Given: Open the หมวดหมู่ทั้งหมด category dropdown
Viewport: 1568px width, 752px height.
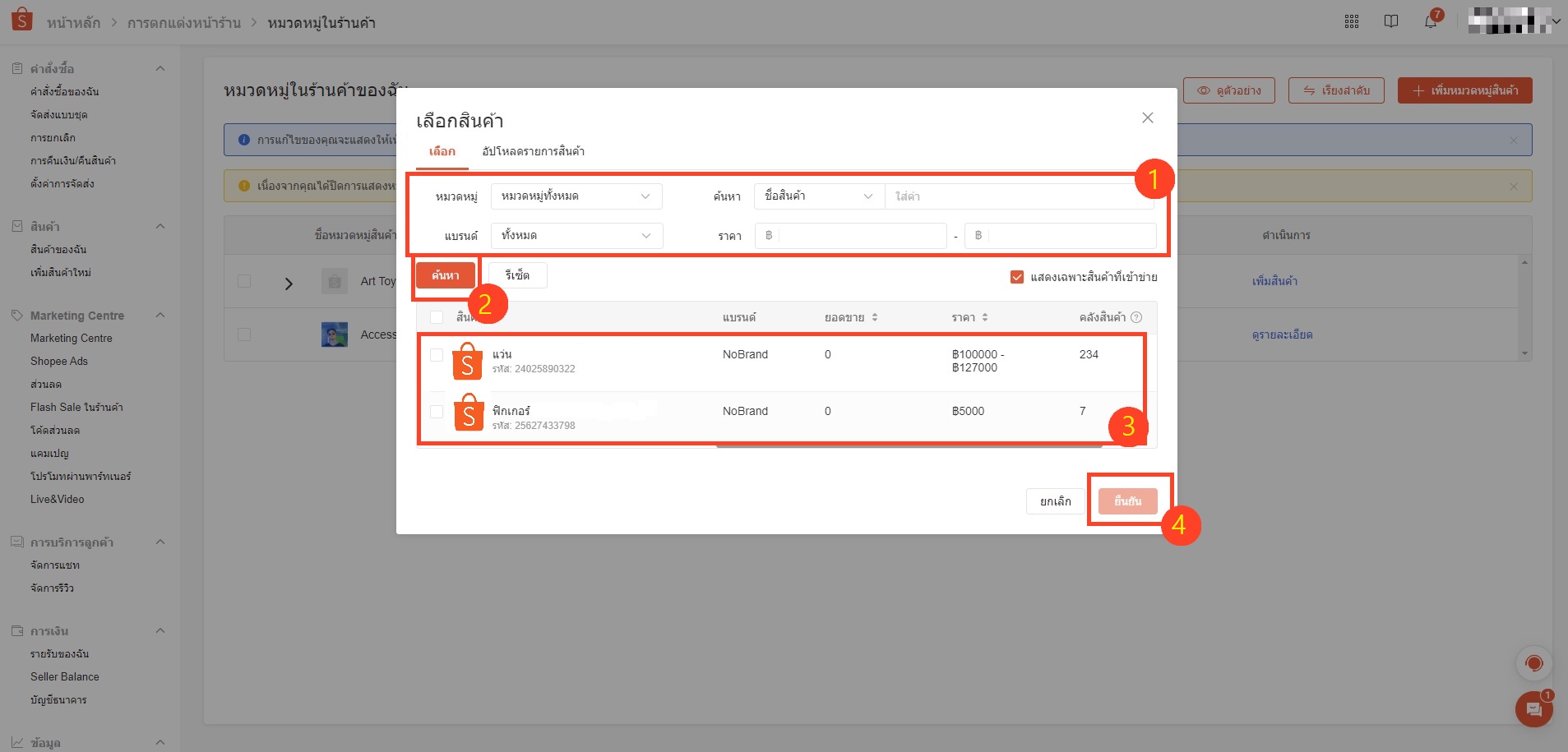Looking at the screenshot, I should 576,196.
